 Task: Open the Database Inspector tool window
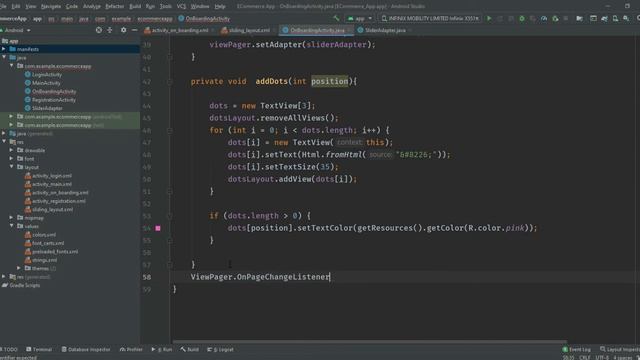pos(86,349)
